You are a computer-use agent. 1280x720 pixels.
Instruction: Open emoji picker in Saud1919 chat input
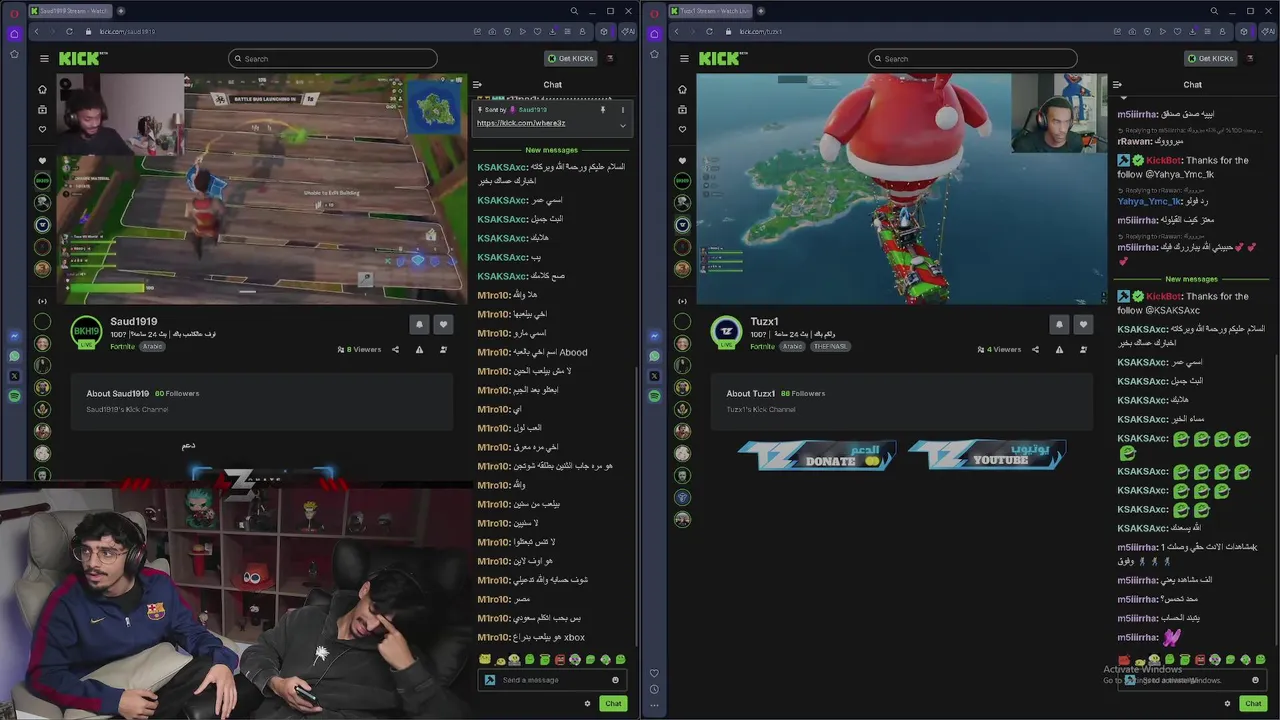coord(615,680)
